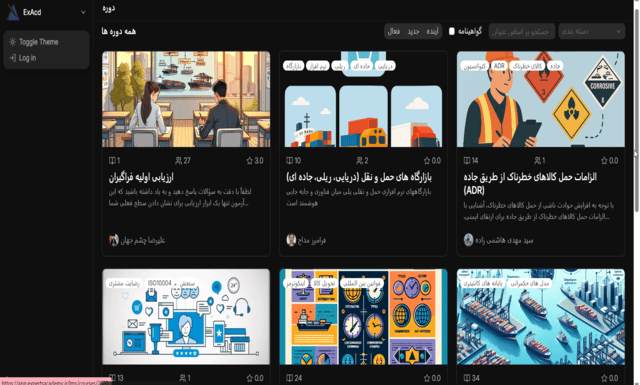Click the vertical page scrollbar

[x=636, y=110]
